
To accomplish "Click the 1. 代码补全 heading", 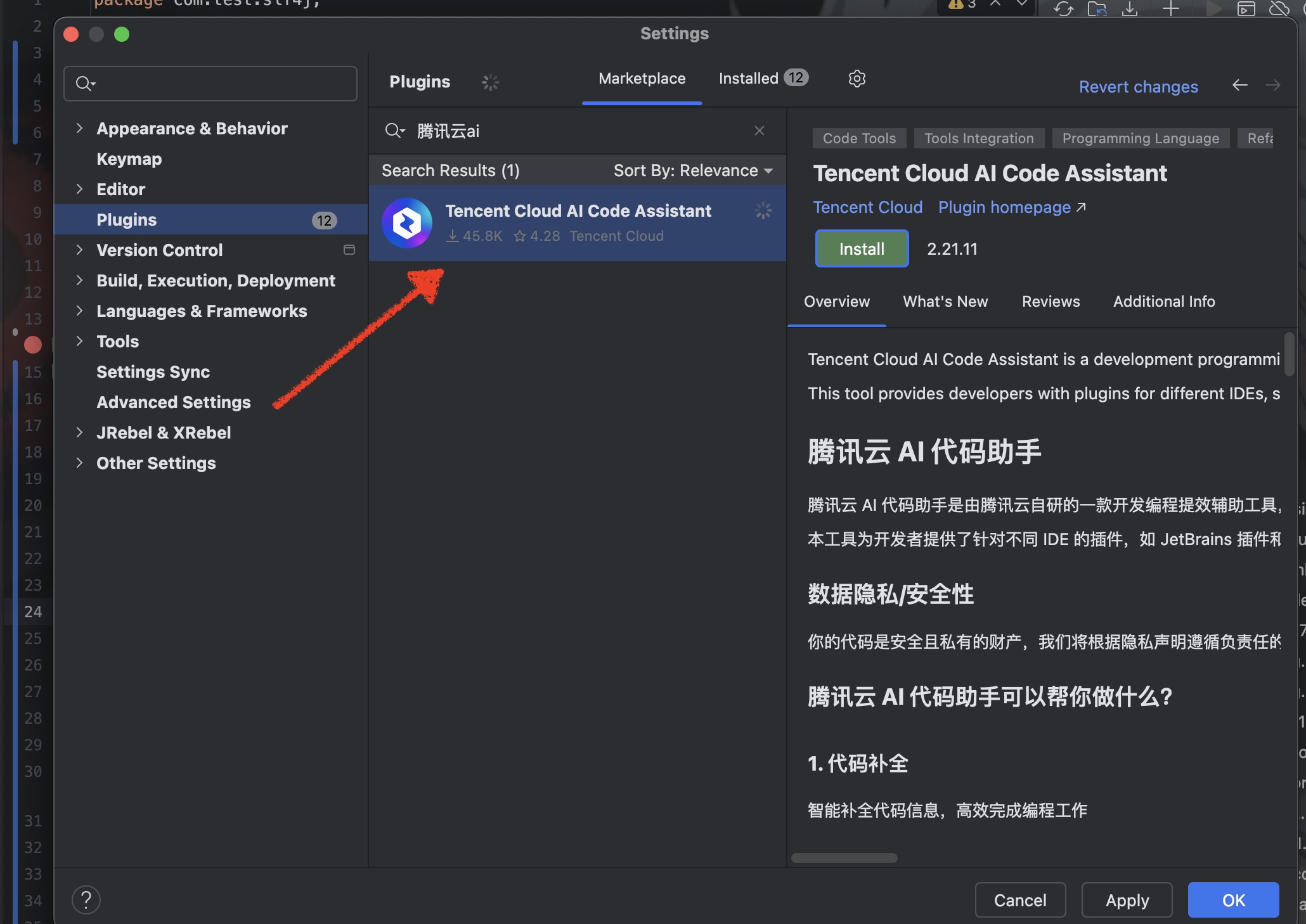I will (x=858, y=763).
